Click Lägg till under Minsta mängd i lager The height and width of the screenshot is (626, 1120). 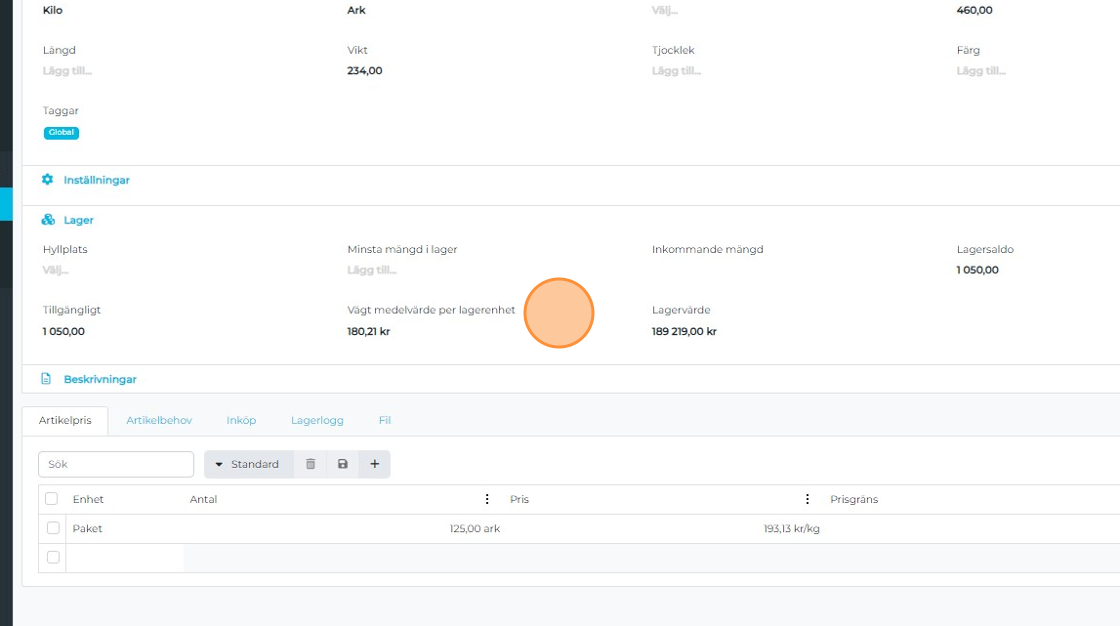pos(372,270)
